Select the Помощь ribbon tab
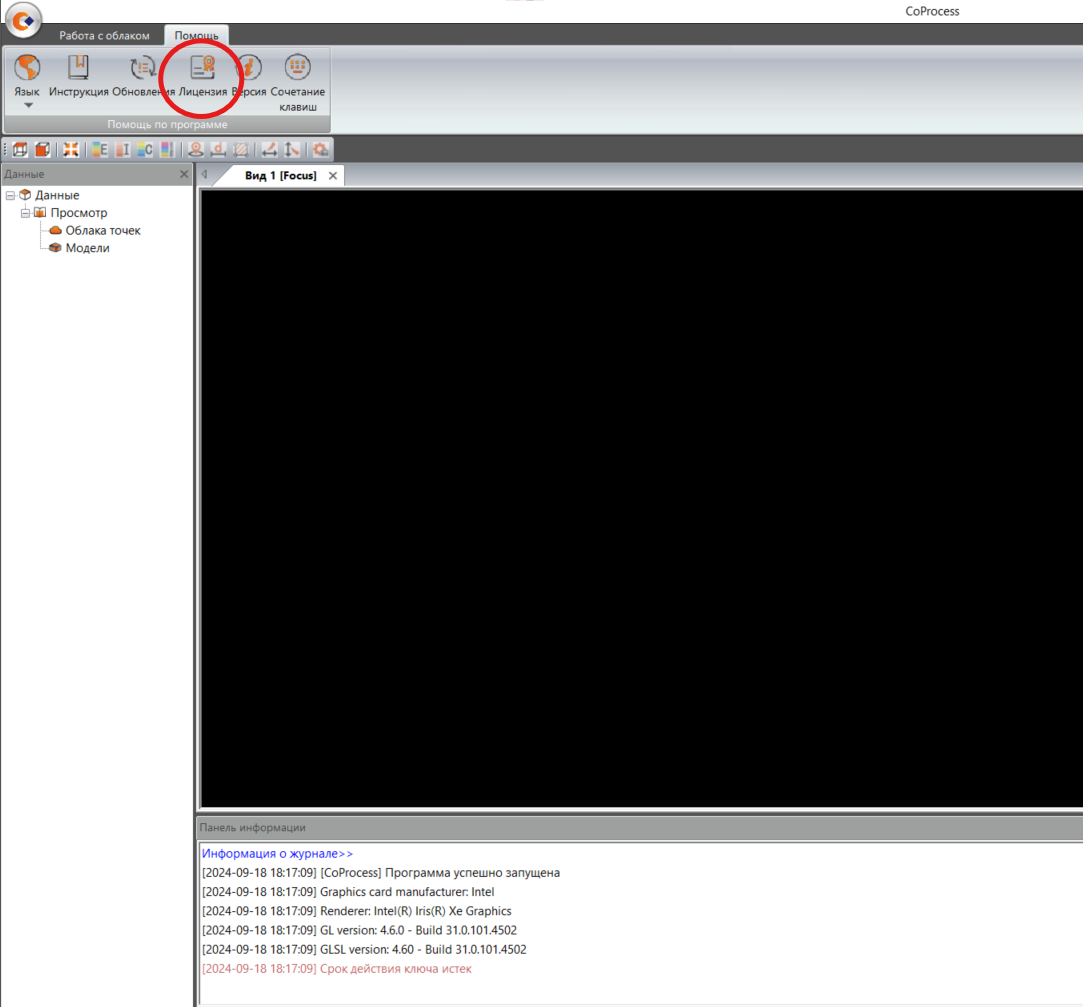The height and width of the screenshot is (1007, 1083). tap(196, 35)
